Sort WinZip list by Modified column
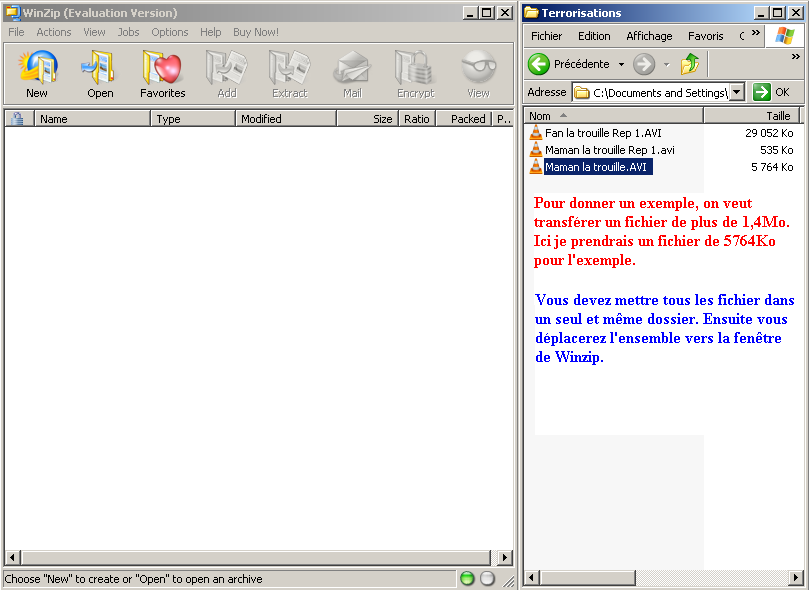 [286, 119]
